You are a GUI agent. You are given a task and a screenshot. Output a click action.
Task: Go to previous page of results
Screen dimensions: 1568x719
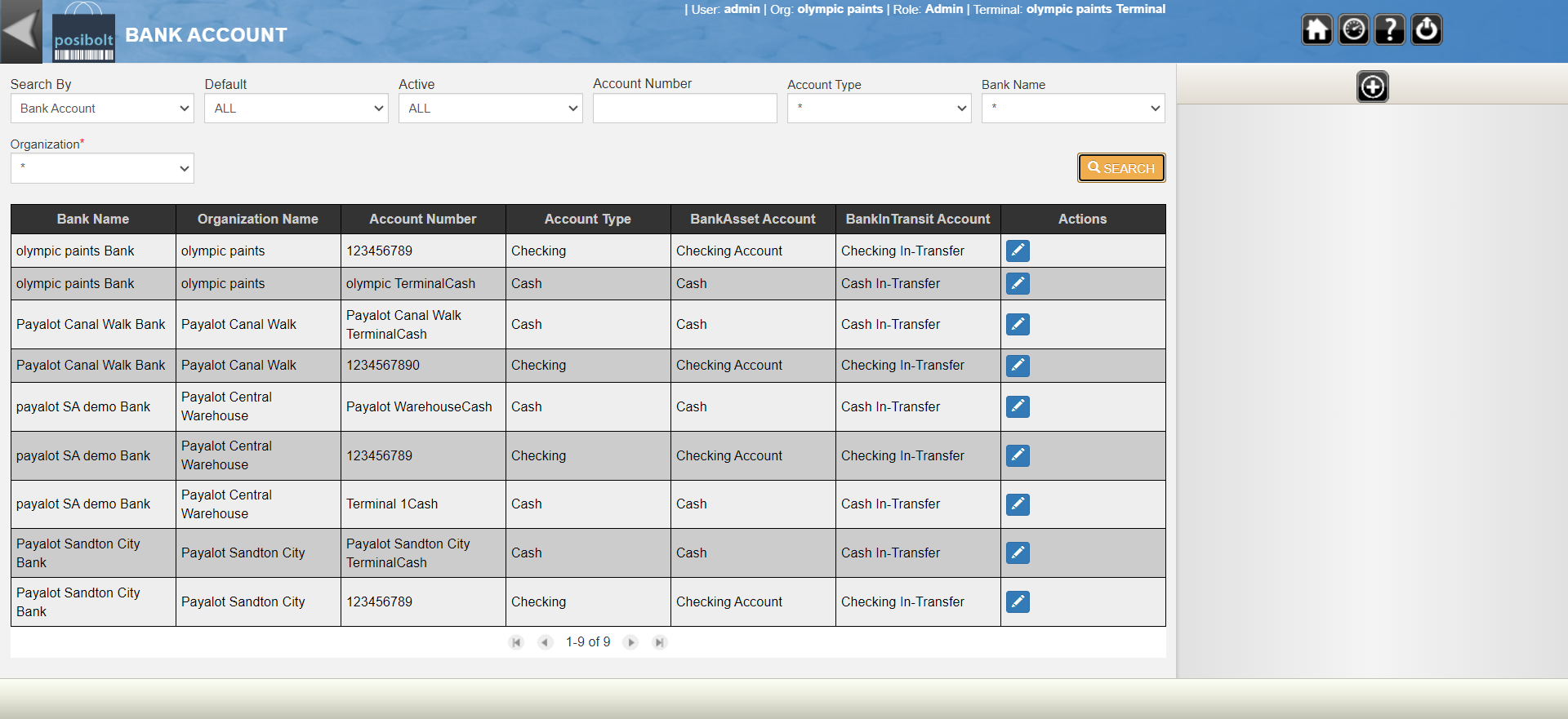[x=545, y=642]
